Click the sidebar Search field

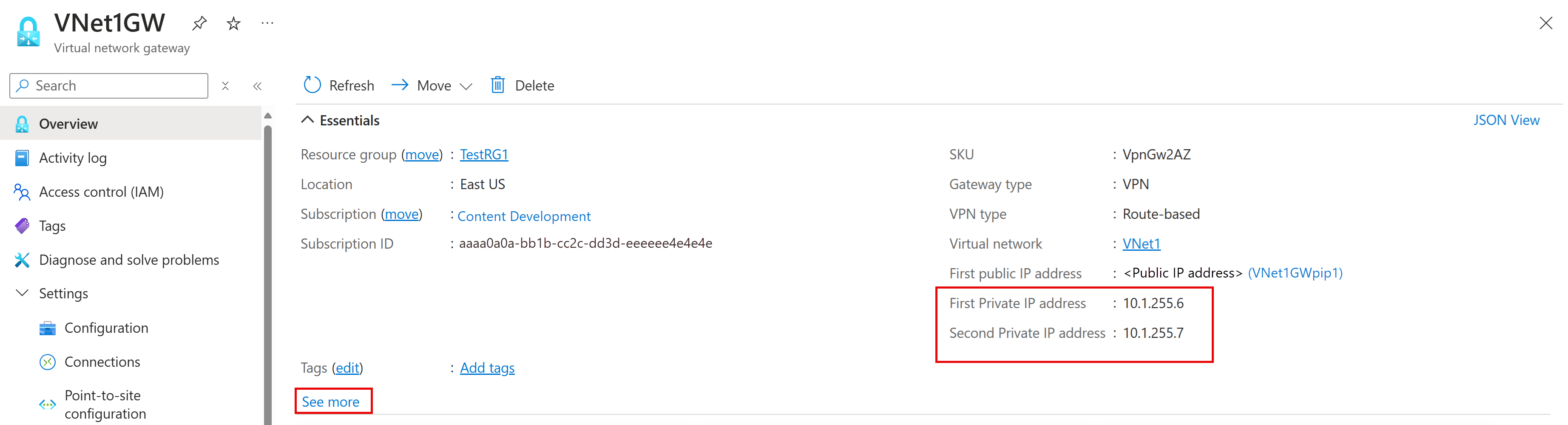(x=109, y=85)
